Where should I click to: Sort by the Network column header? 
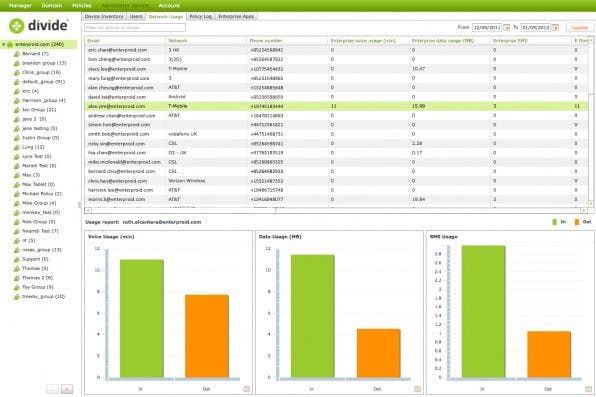pos(206,41)
